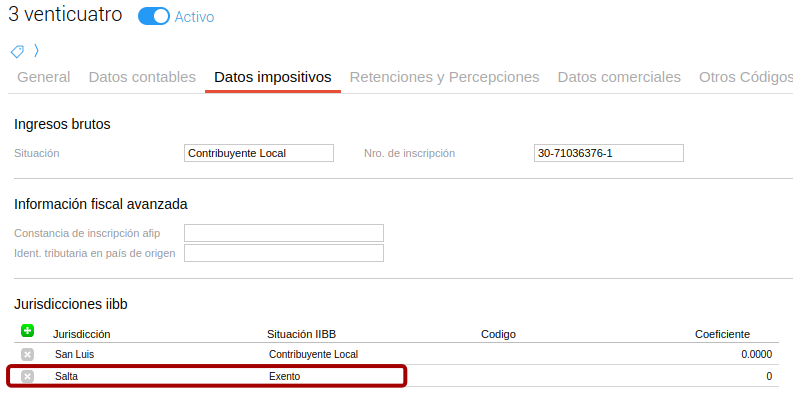This screenshot has width=793, height=398.
Task: Click the Nro. de inscripción field
Action: click(609, 153)
